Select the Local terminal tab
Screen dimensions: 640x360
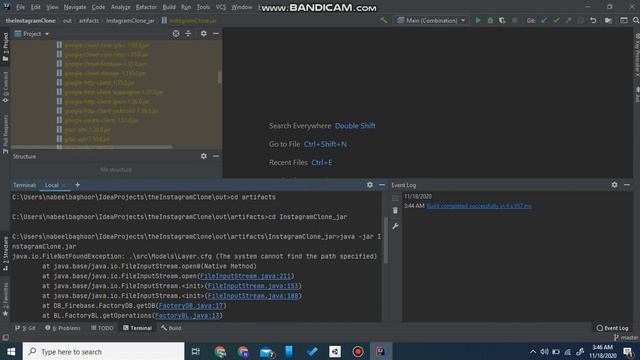(x=51, y=185)
